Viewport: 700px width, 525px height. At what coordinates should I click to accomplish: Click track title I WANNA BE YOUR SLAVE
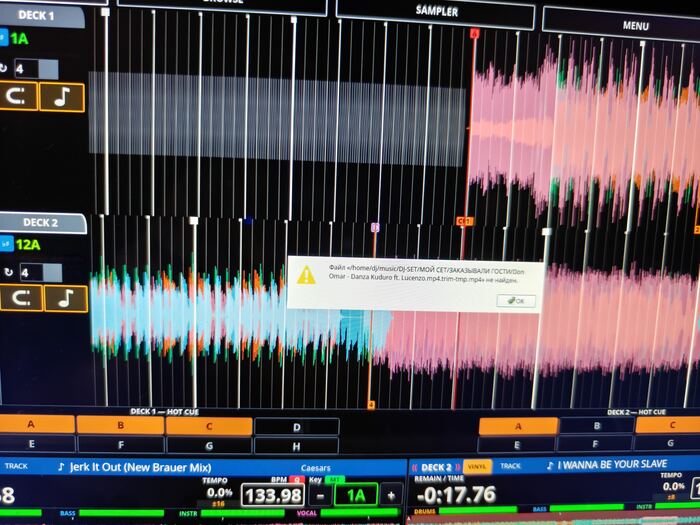tap(613, 465)
